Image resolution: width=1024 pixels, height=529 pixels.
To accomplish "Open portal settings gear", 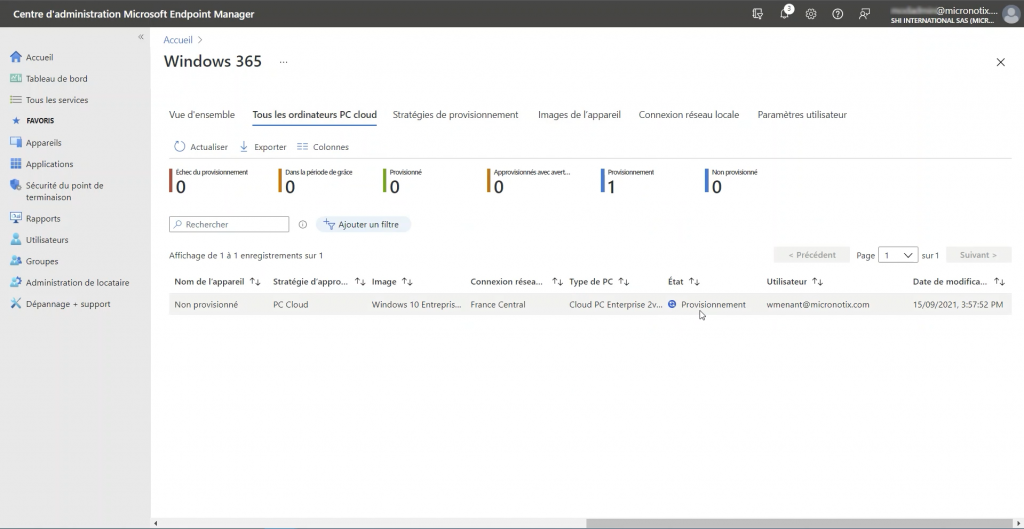I will pos(811,14).
